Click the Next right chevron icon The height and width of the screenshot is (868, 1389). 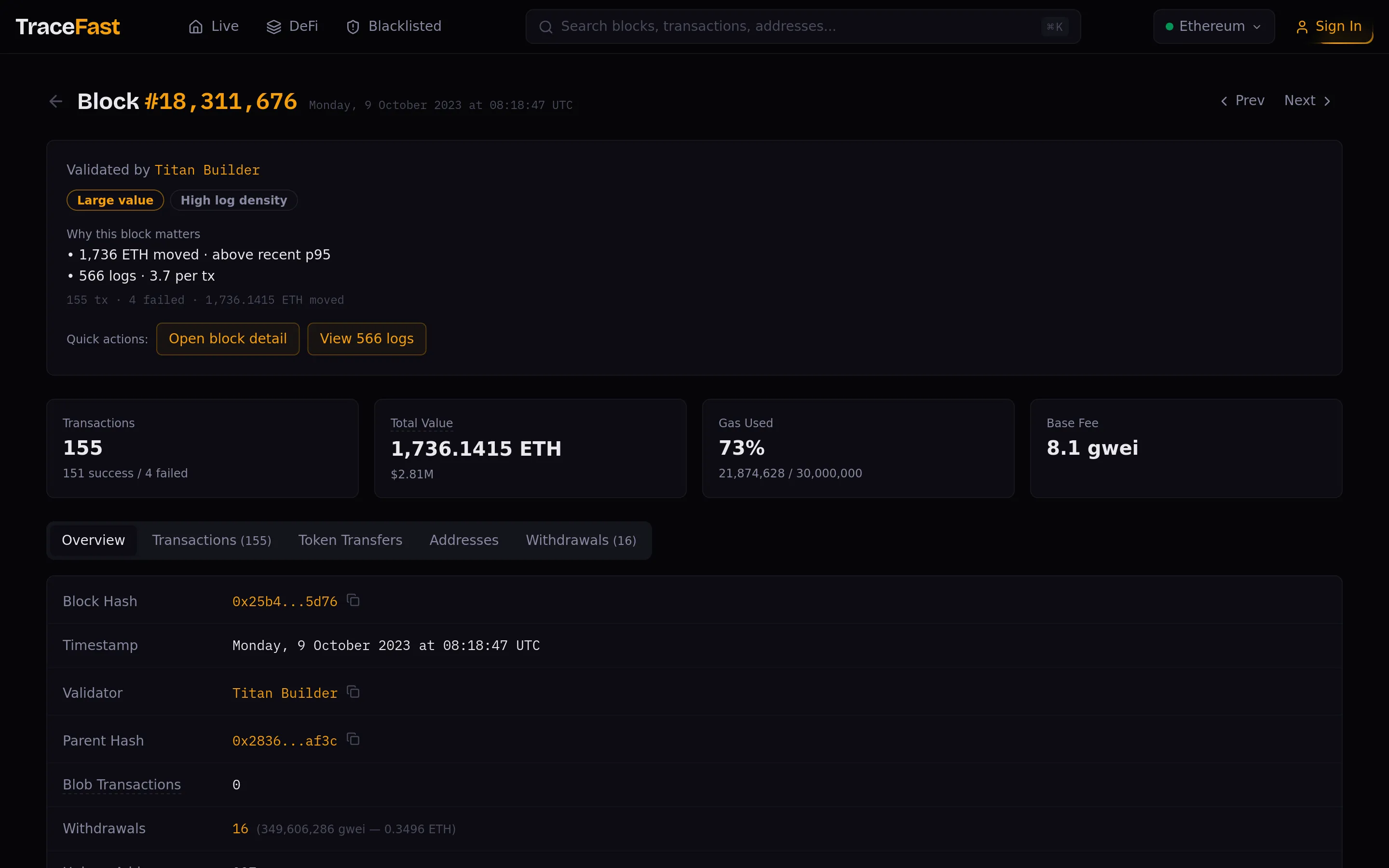pyautogui.click(x=1327, y=101)
